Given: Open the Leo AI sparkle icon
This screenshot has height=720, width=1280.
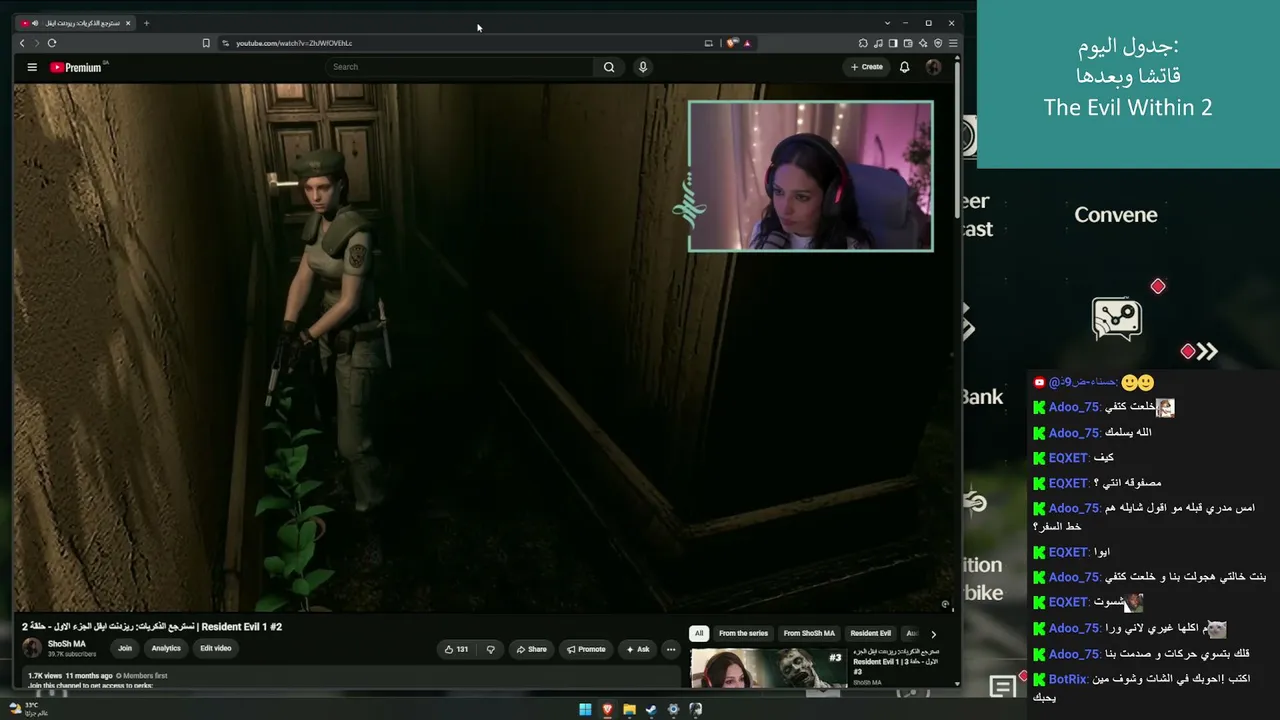Looking at the screenshot, I should [923, 43].
